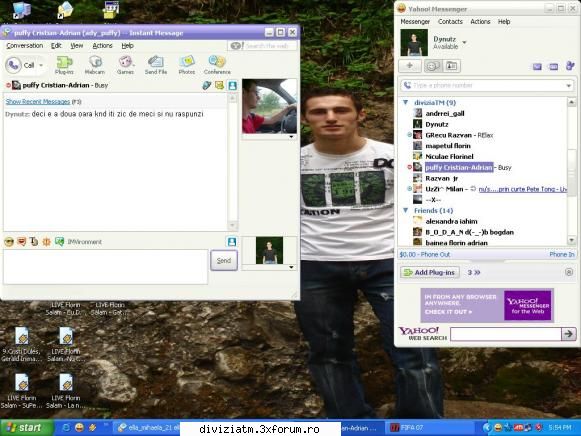Viewport: 581px width, 436px height.
Task: Click the Show Recent Messages link
Action: (x=38, y=101)
